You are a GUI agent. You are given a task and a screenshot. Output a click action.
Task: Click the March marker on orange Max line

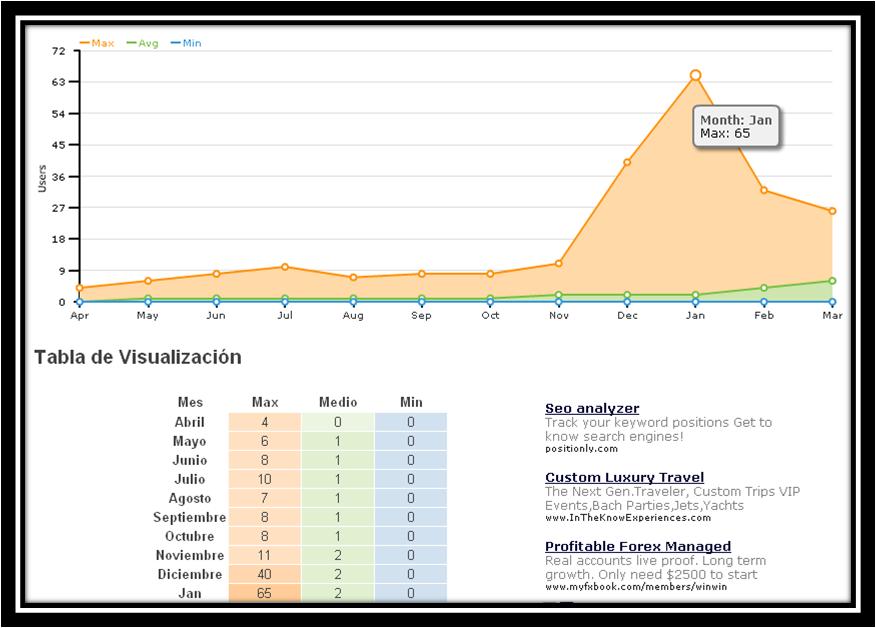pos(832,211)
